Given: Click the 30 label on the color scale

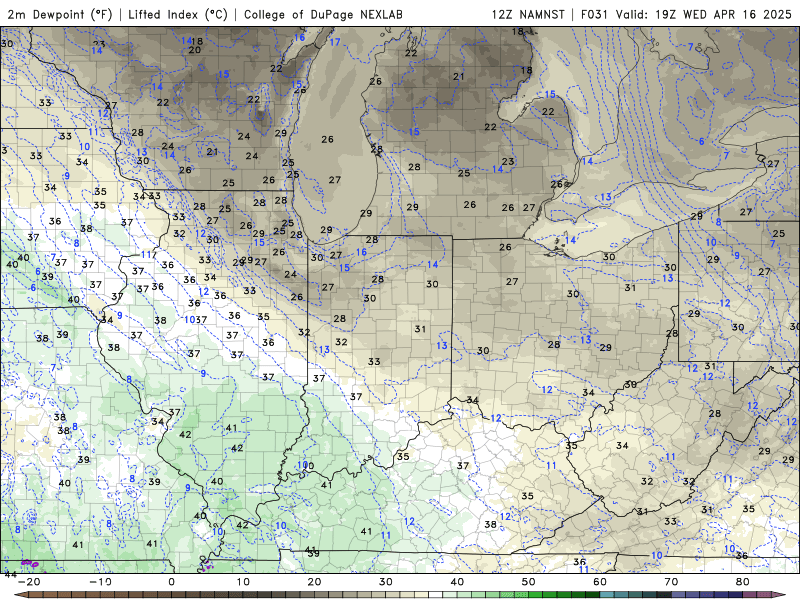Looking at the screenshot, I should point(386,582).
